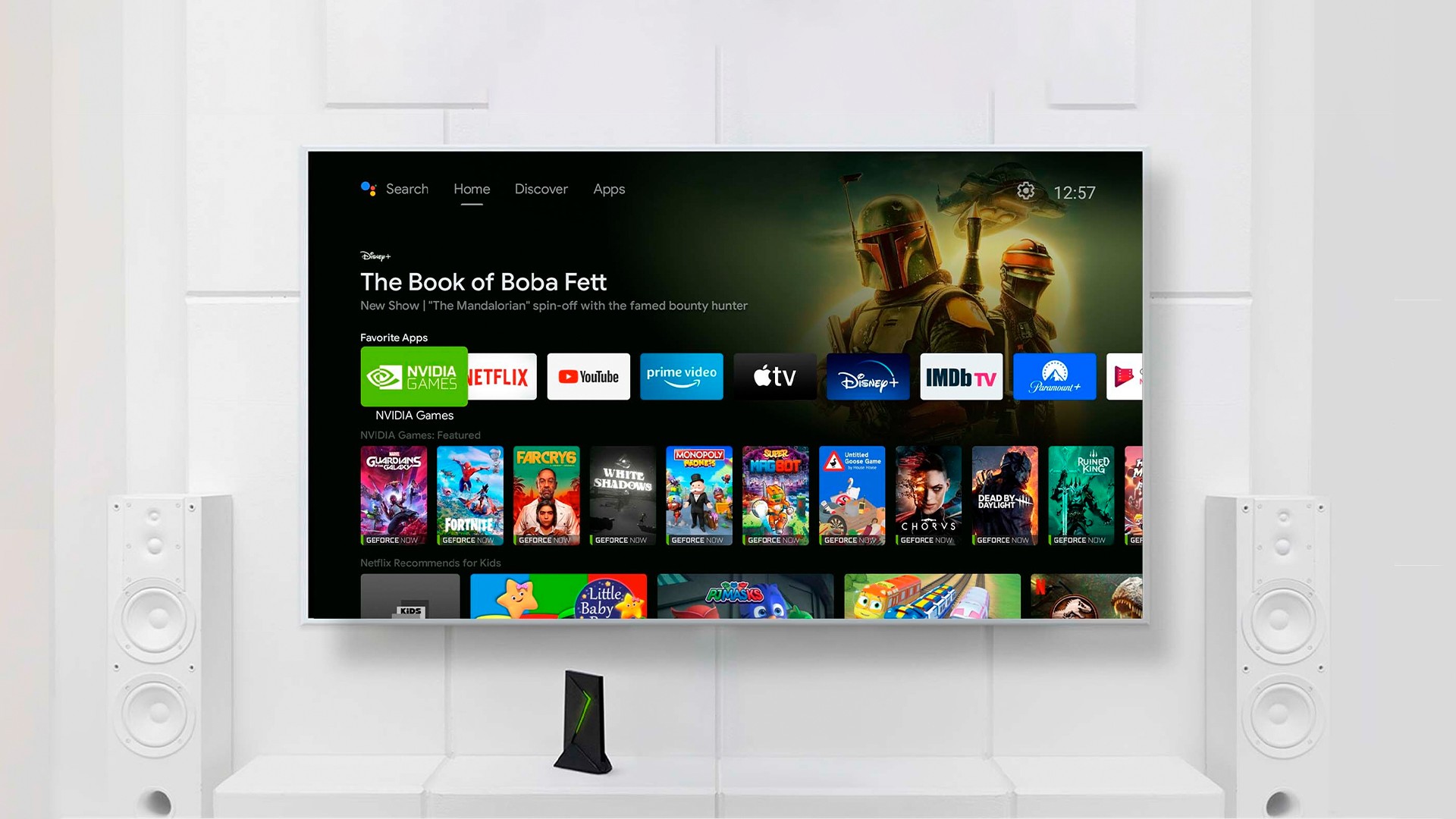Open Paramount+ app
This screenshot has width=1456, height=819.
pos(1052,376)
